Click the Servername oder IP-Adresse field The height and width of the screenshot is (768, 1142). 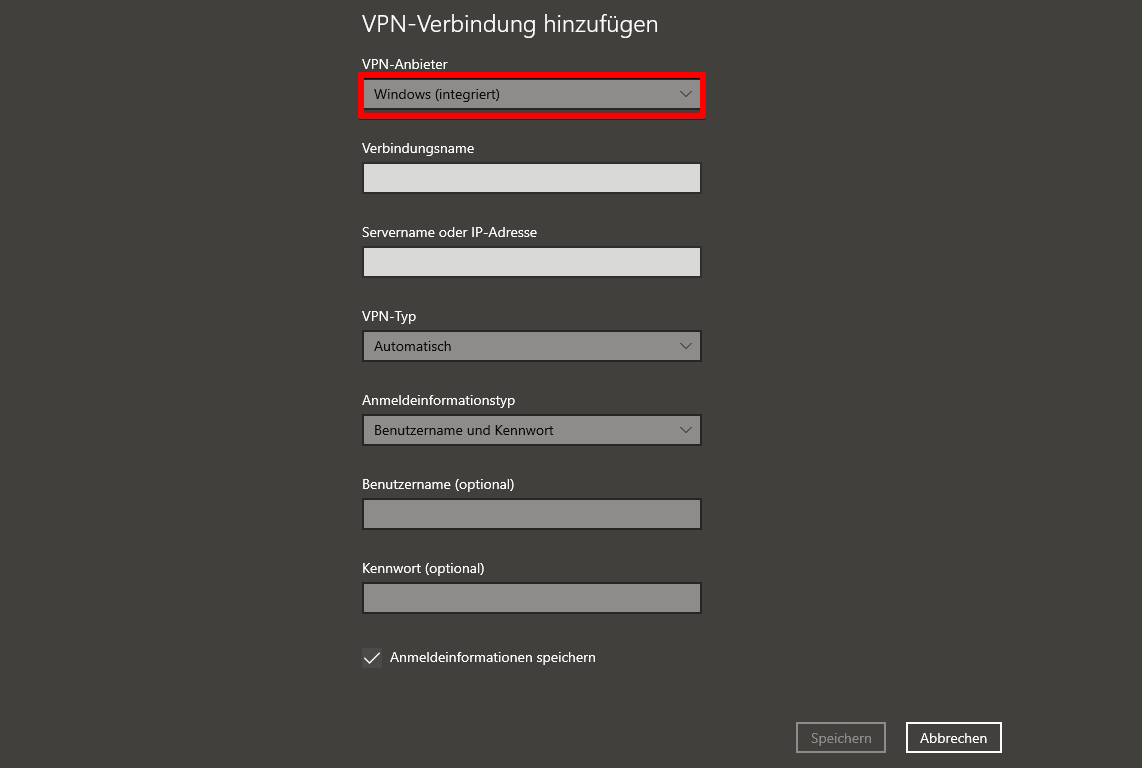532,262
